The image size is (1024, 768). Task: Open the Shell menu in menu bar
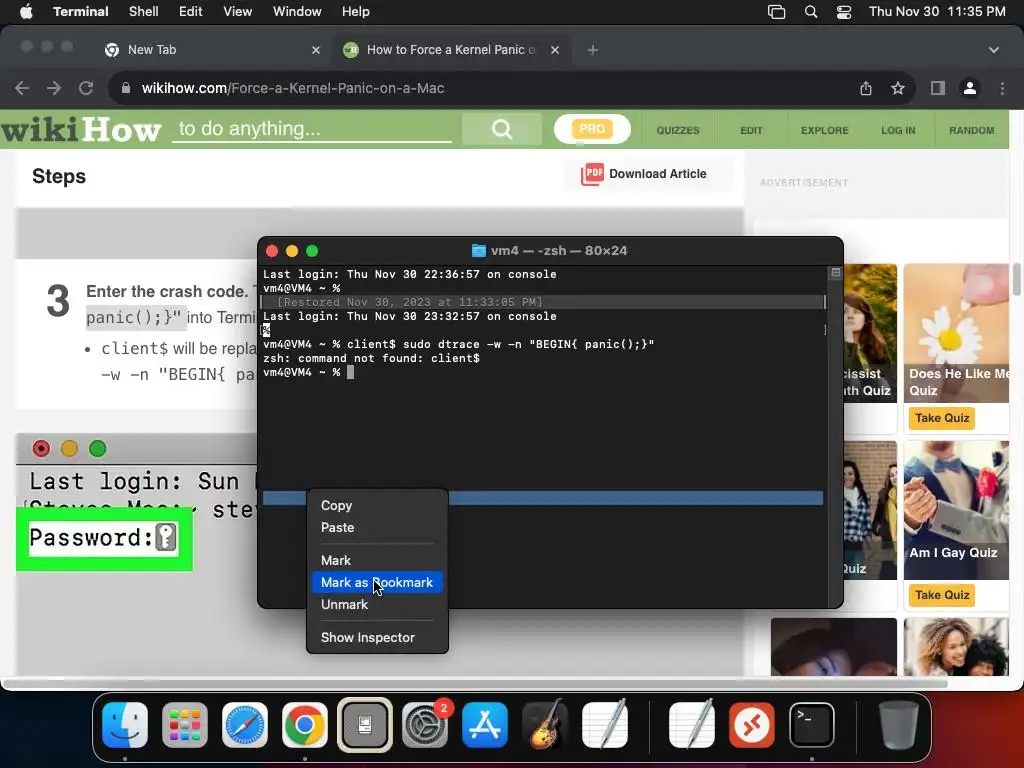[143, 12]
